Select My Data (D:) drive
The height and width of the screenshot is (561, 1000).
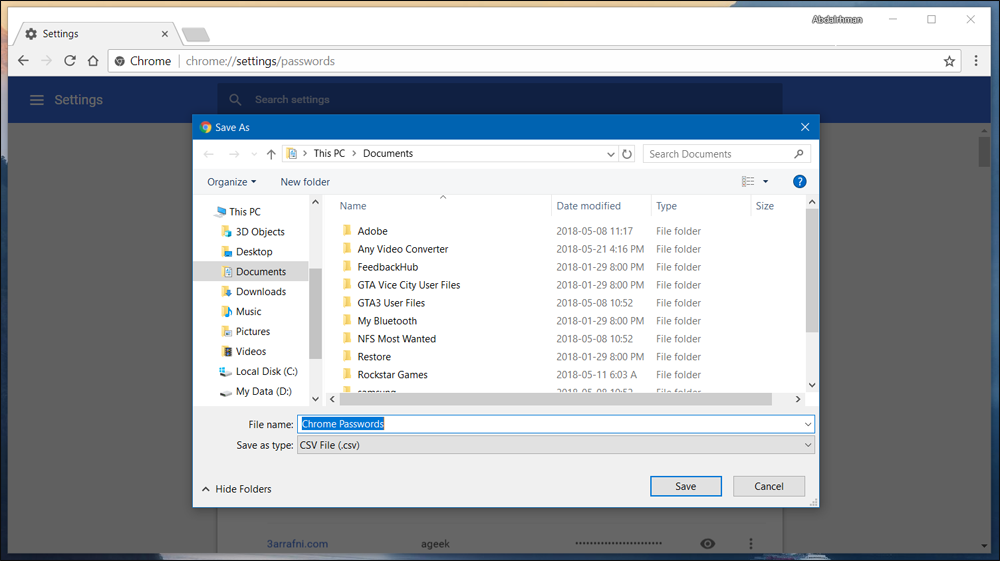point(256,391)
